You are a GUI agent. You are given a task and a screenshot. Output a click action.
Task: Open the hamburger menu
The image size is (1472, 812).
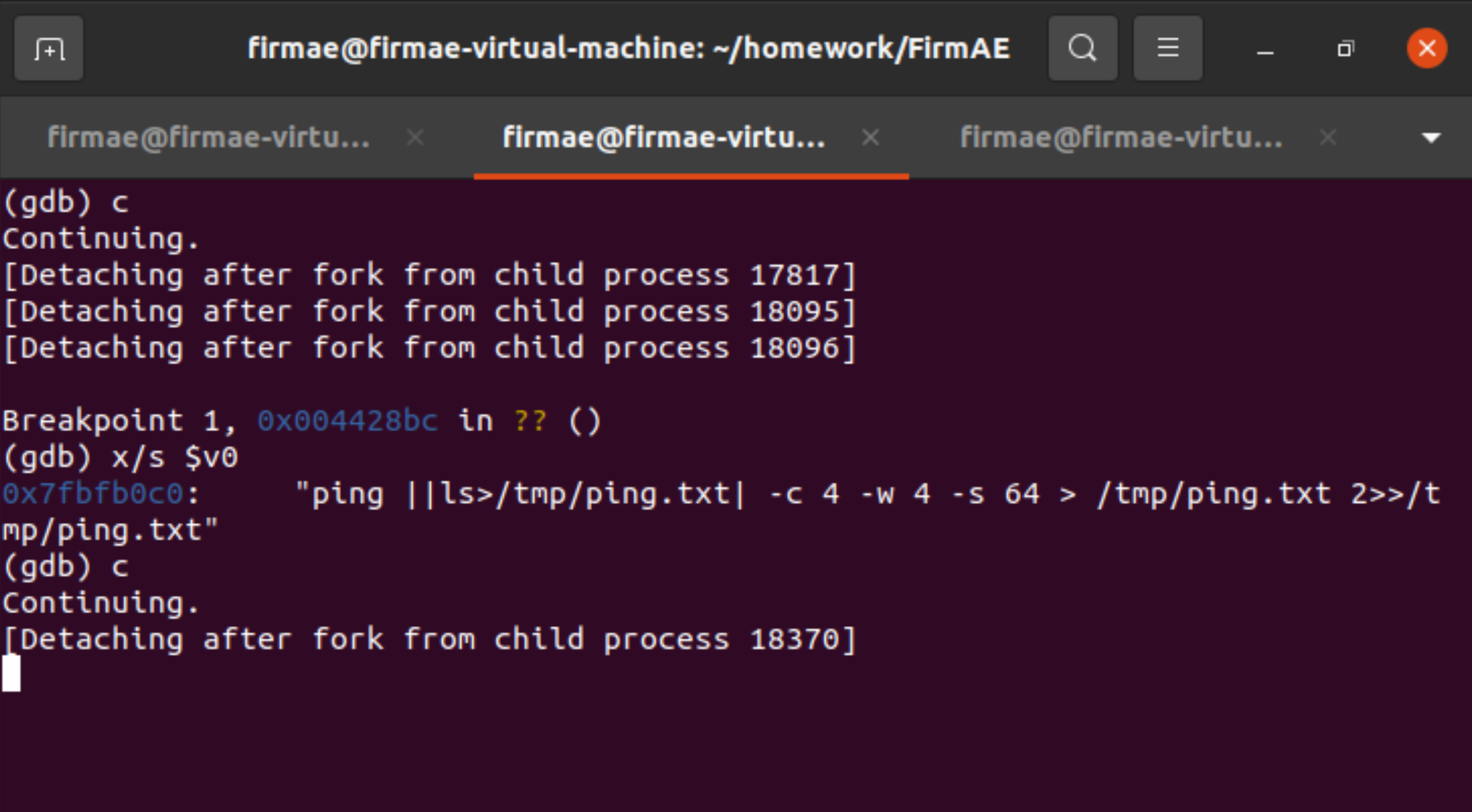pos(1168,49)
